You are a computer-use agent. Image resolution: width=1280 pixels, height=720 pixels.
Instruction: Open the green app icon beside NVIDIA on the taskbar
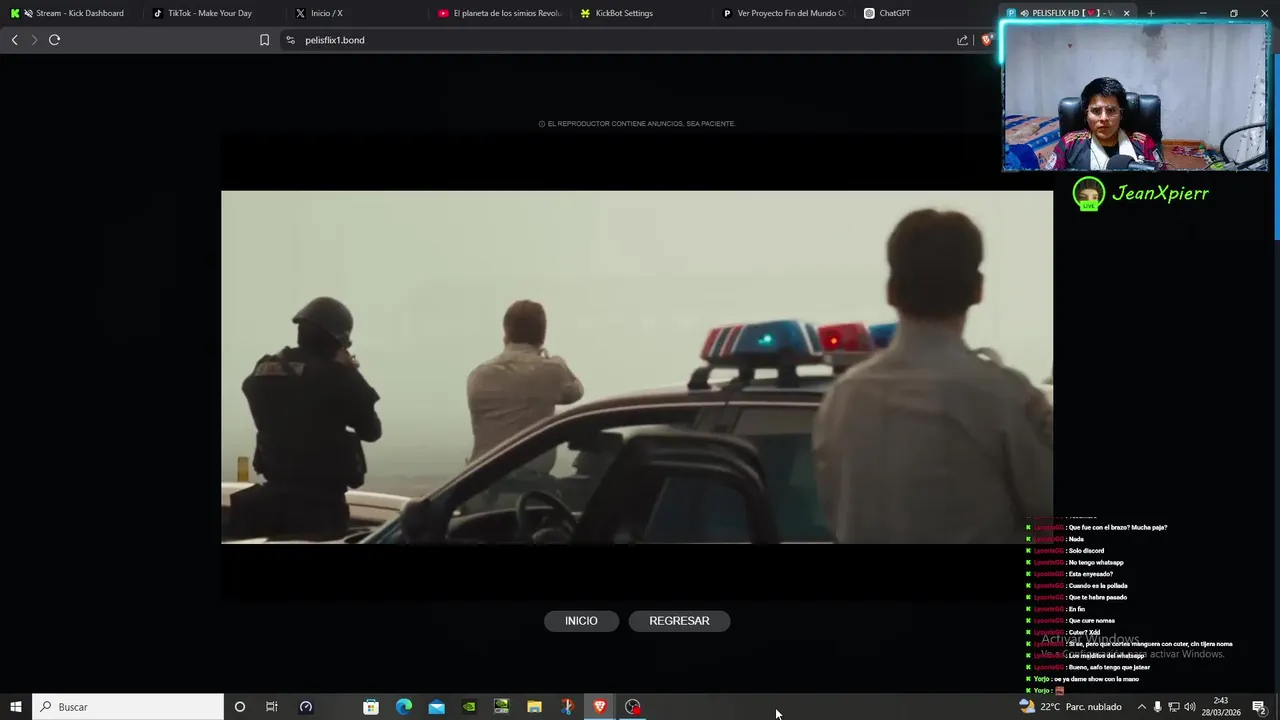coord(502,707)
